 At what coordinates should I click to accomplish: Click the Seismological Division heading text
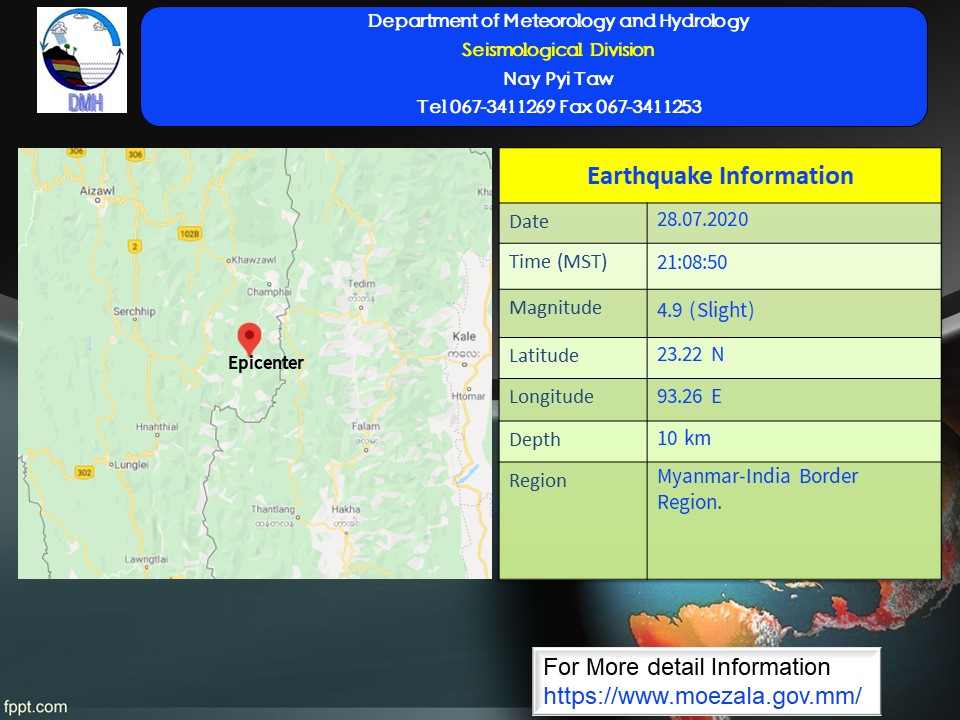pos(558,50)
